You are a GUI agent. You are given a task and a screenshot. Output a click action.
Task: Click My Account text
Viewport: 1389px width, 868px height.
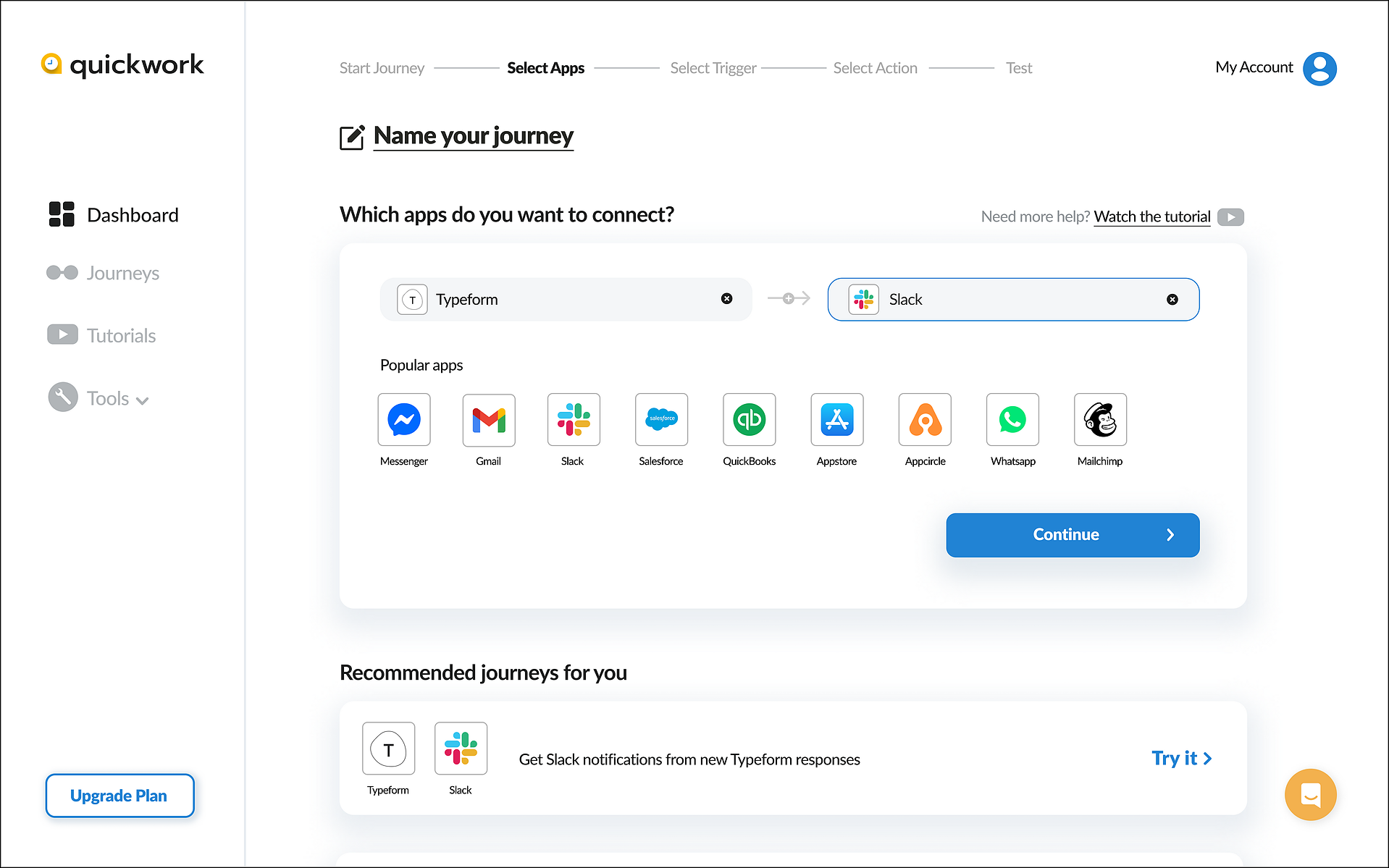pyautogui.click(x=1254, y=67)
